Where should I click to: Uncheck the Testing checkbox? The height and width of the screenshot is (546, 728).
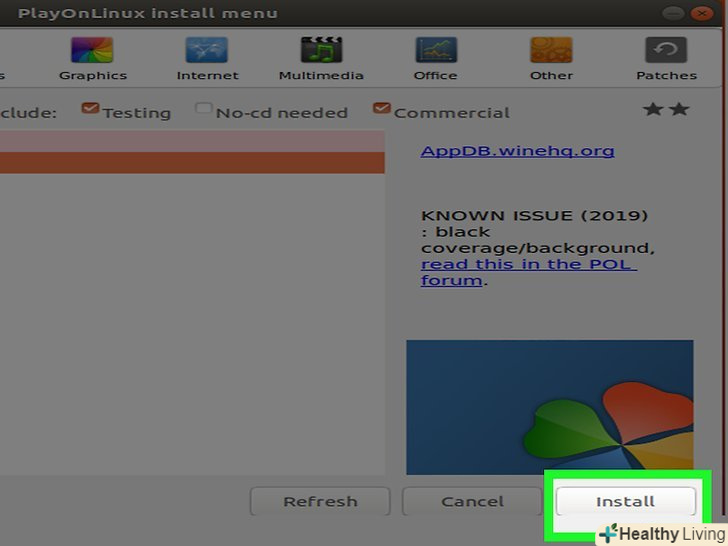(90, 109)
